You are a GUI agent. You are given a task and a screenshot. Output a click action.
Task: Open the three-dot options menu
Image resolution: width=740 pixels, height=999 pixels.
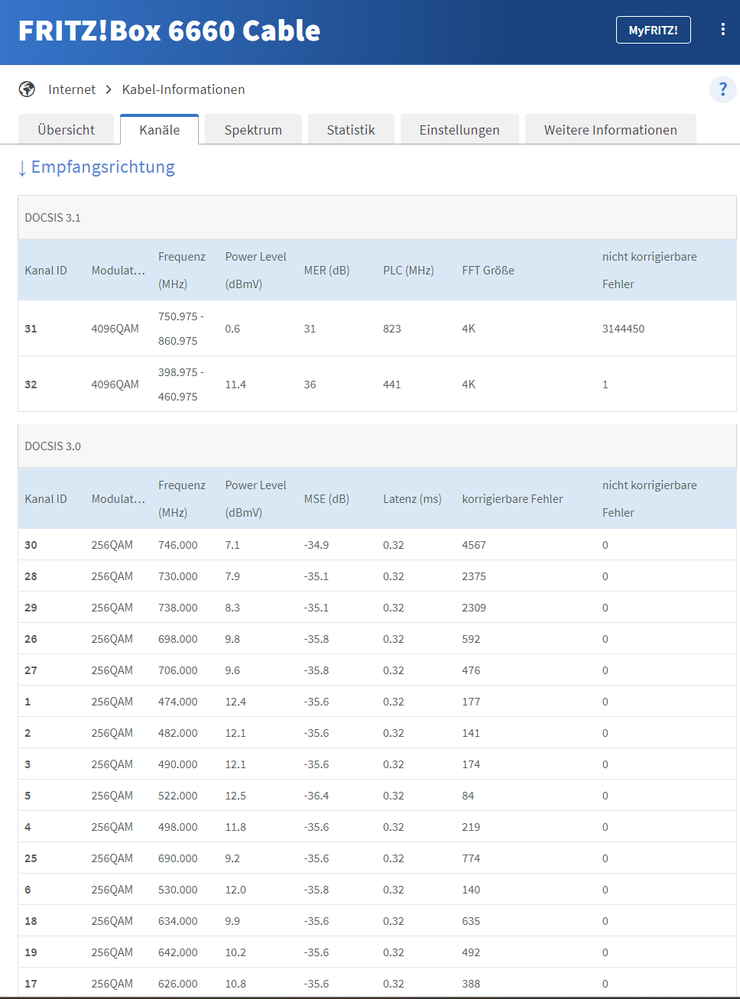(x=723, y=30)
